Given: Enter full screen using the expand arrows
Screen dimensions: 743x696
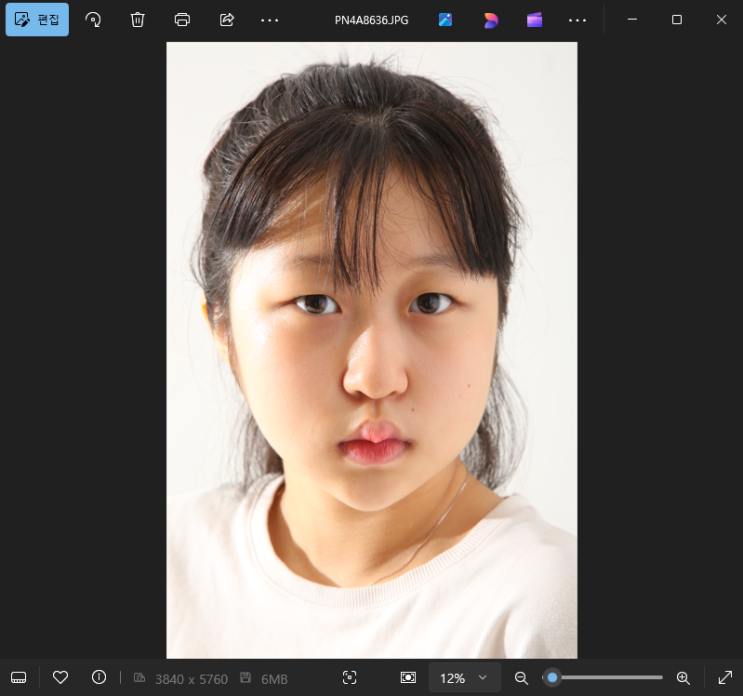Looking at the screenshot, I should [725, 677].
